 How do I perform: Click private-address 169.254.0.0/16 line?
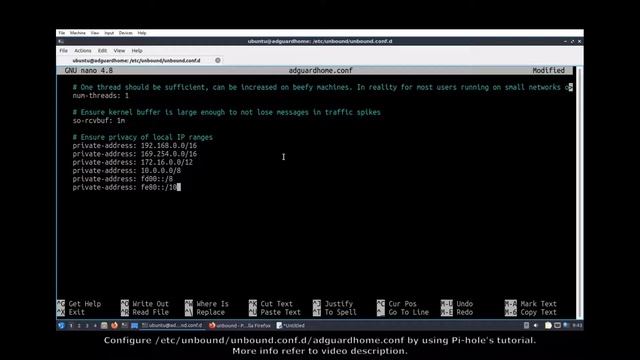[x=135, y=154]
